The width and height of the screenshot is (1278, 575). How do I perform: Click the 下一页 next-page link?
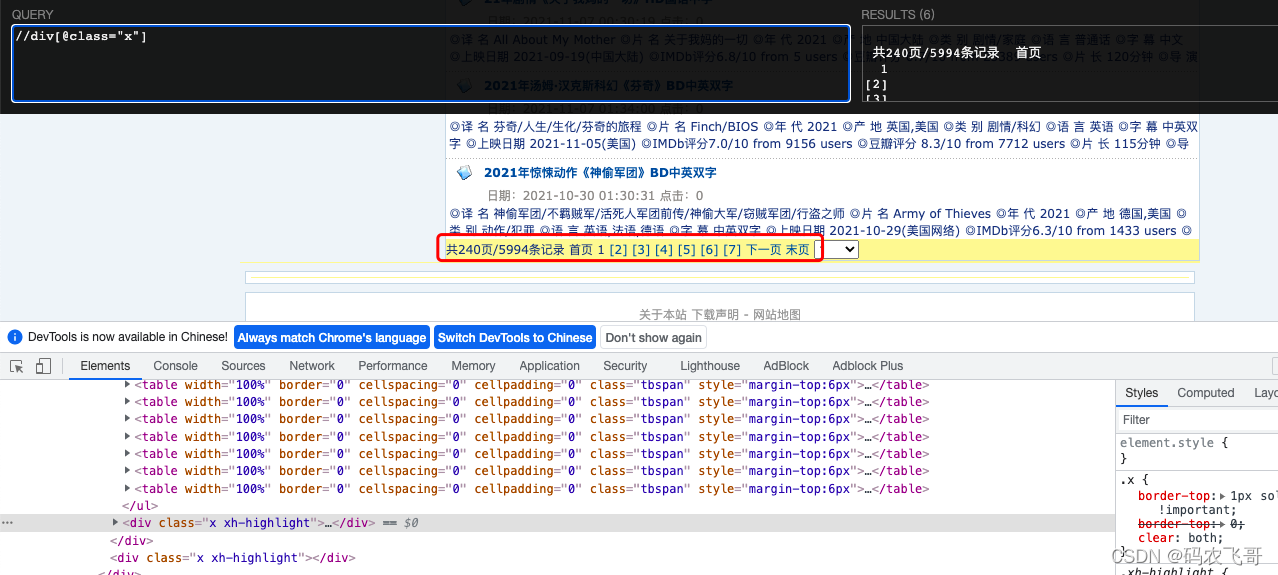(764, 250)
